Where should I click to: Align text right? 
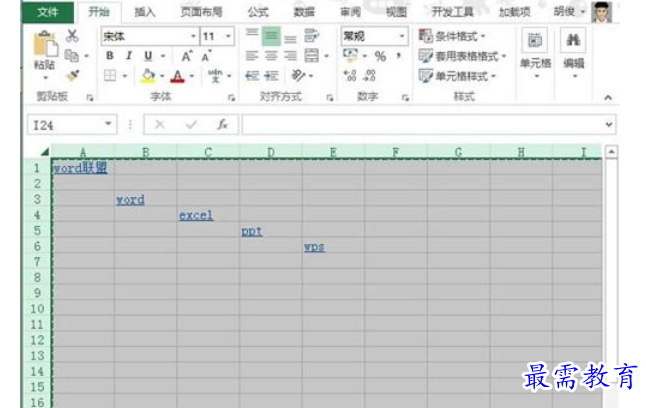290,56
